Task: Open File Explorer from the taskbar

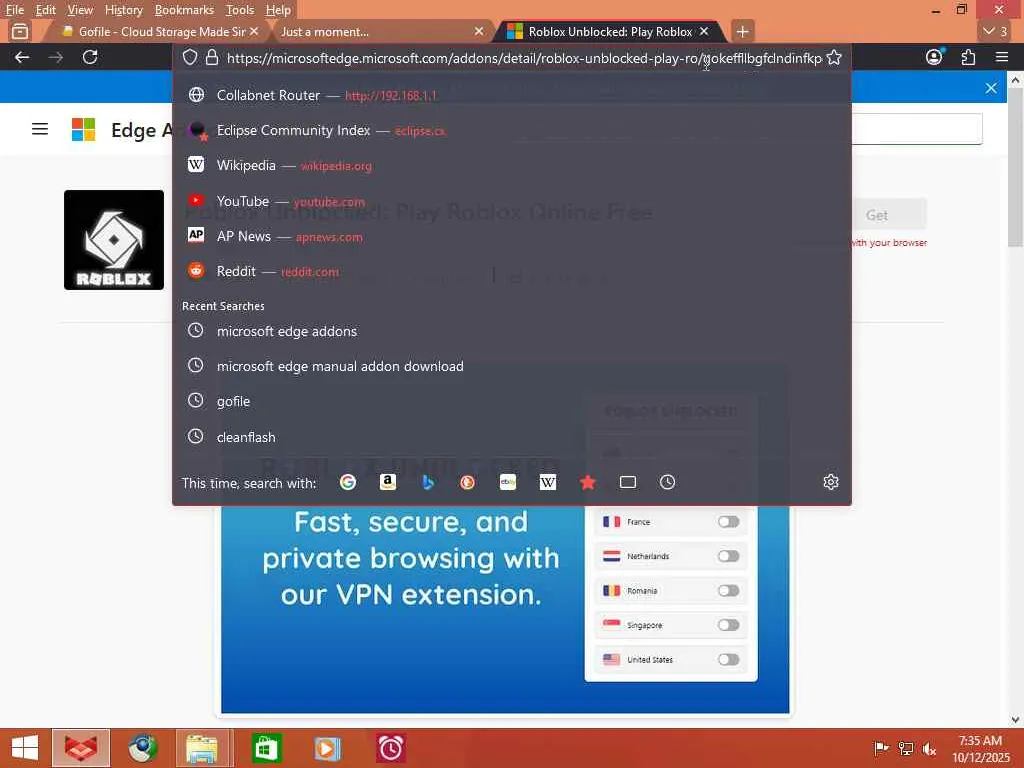Action: click(202, 748)
